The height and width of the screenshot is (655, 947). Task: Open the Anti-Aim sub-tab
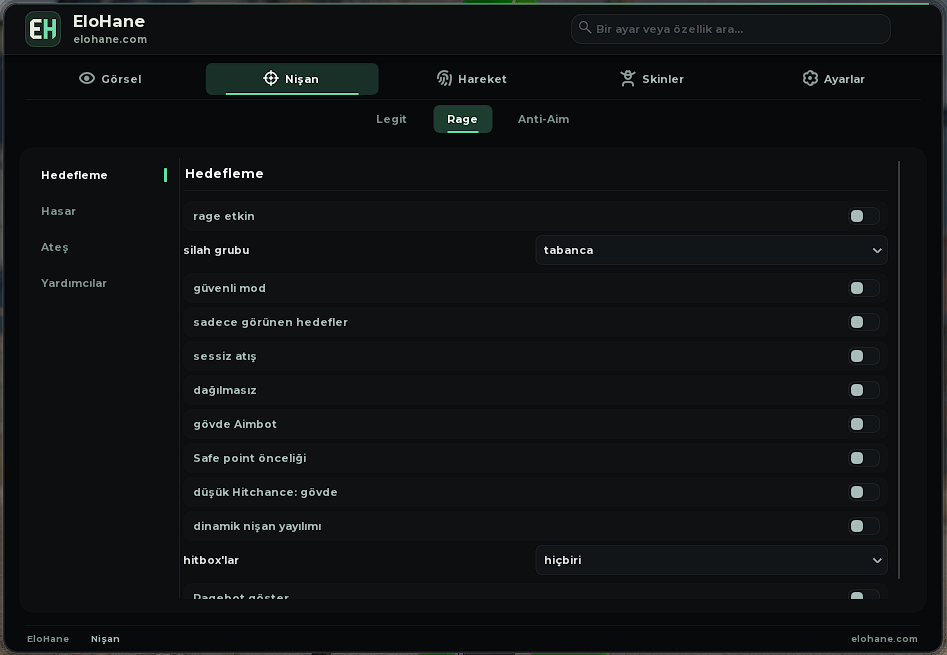tap(544, 119)
